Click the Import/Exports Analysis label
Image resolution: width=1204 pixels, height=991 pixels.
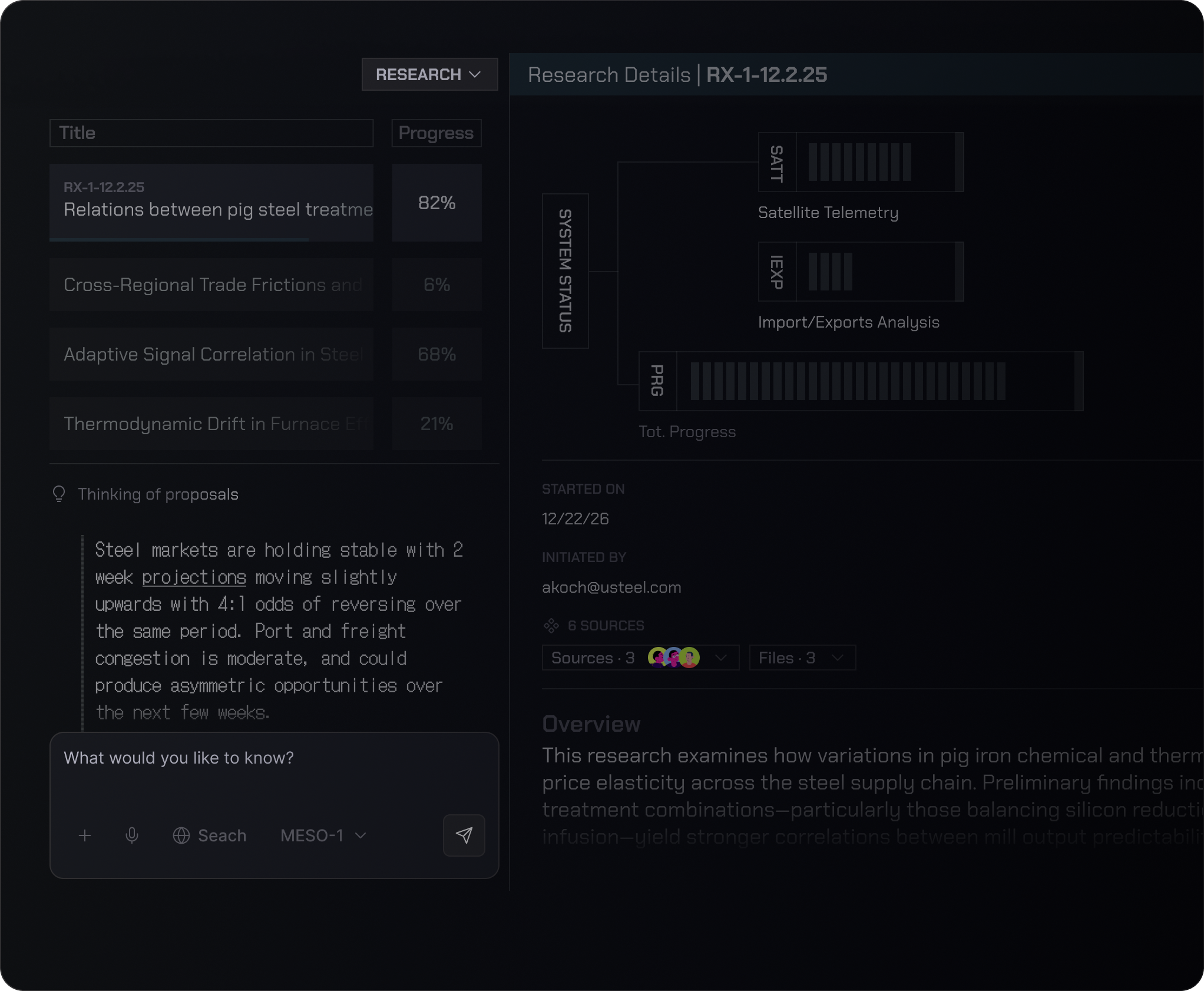click(x=848, y=322)
